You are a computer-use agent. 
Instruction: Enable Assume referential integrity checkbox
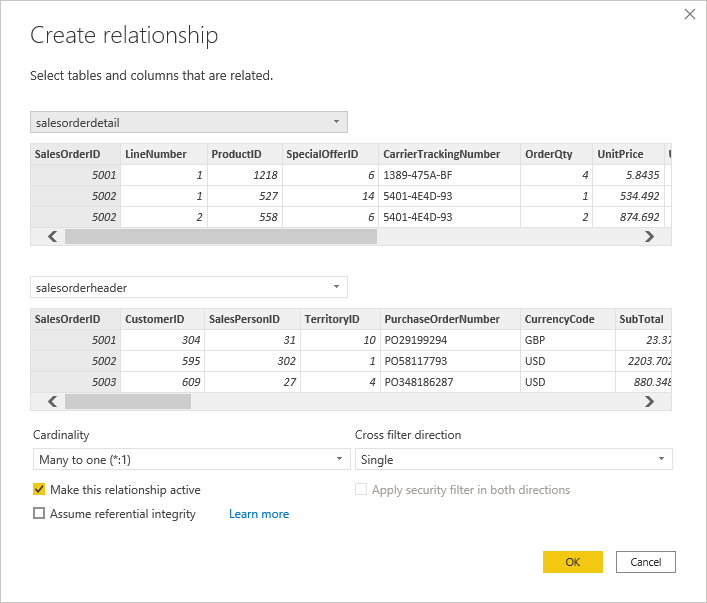[x=39, y=514]
